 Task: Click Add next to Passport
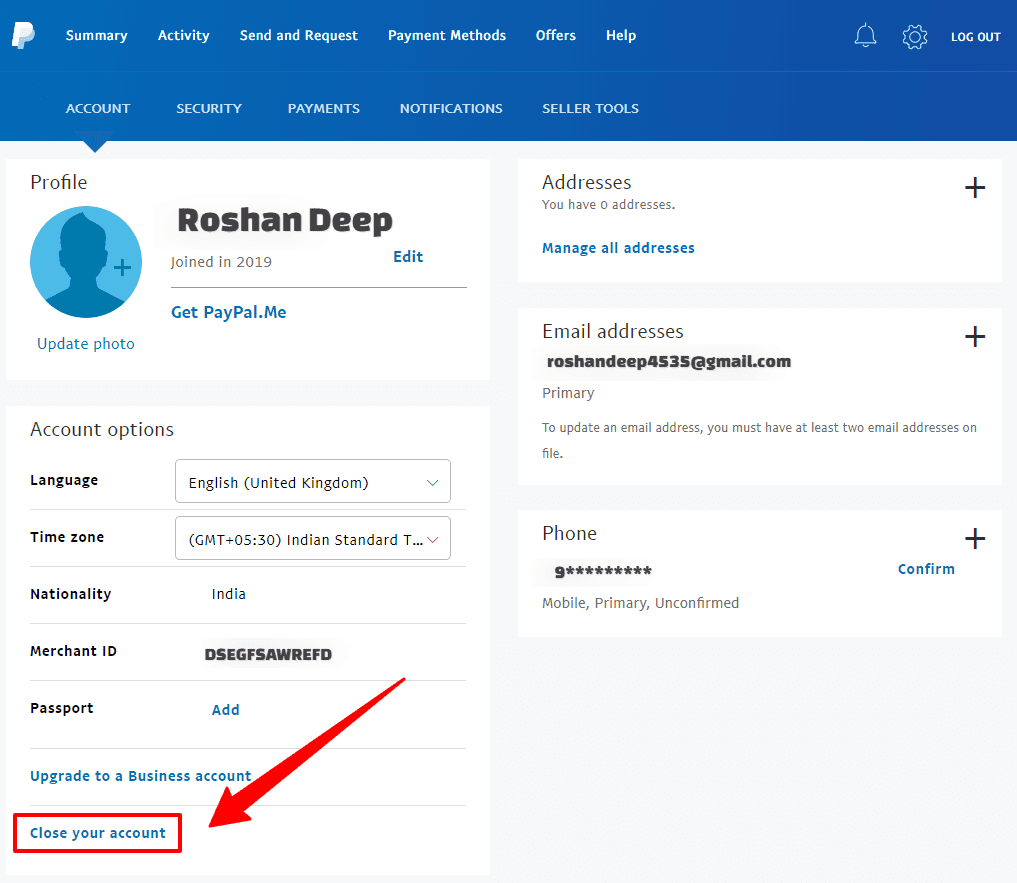pyautogui.click(x=225, y=709)
